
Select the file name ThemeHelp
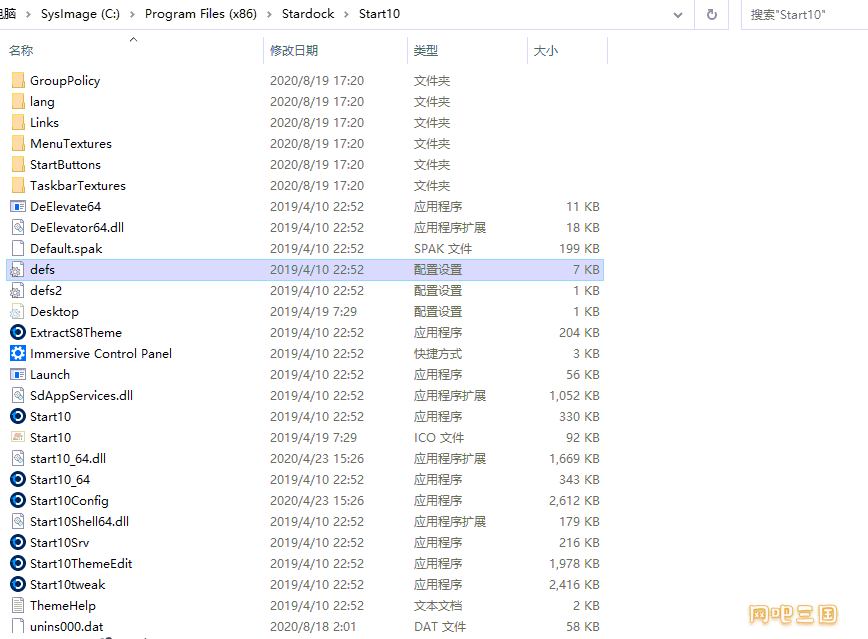63,605
